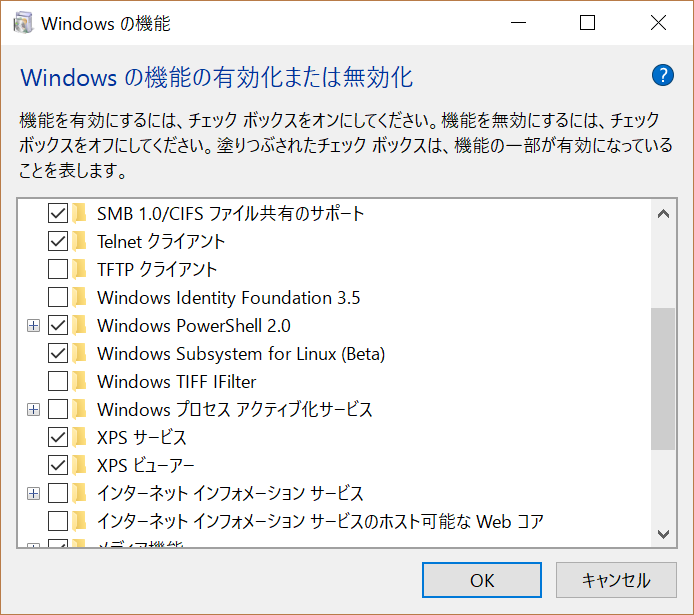
Task: Minimize the Windows の機能 window
Action: (518, 23)
